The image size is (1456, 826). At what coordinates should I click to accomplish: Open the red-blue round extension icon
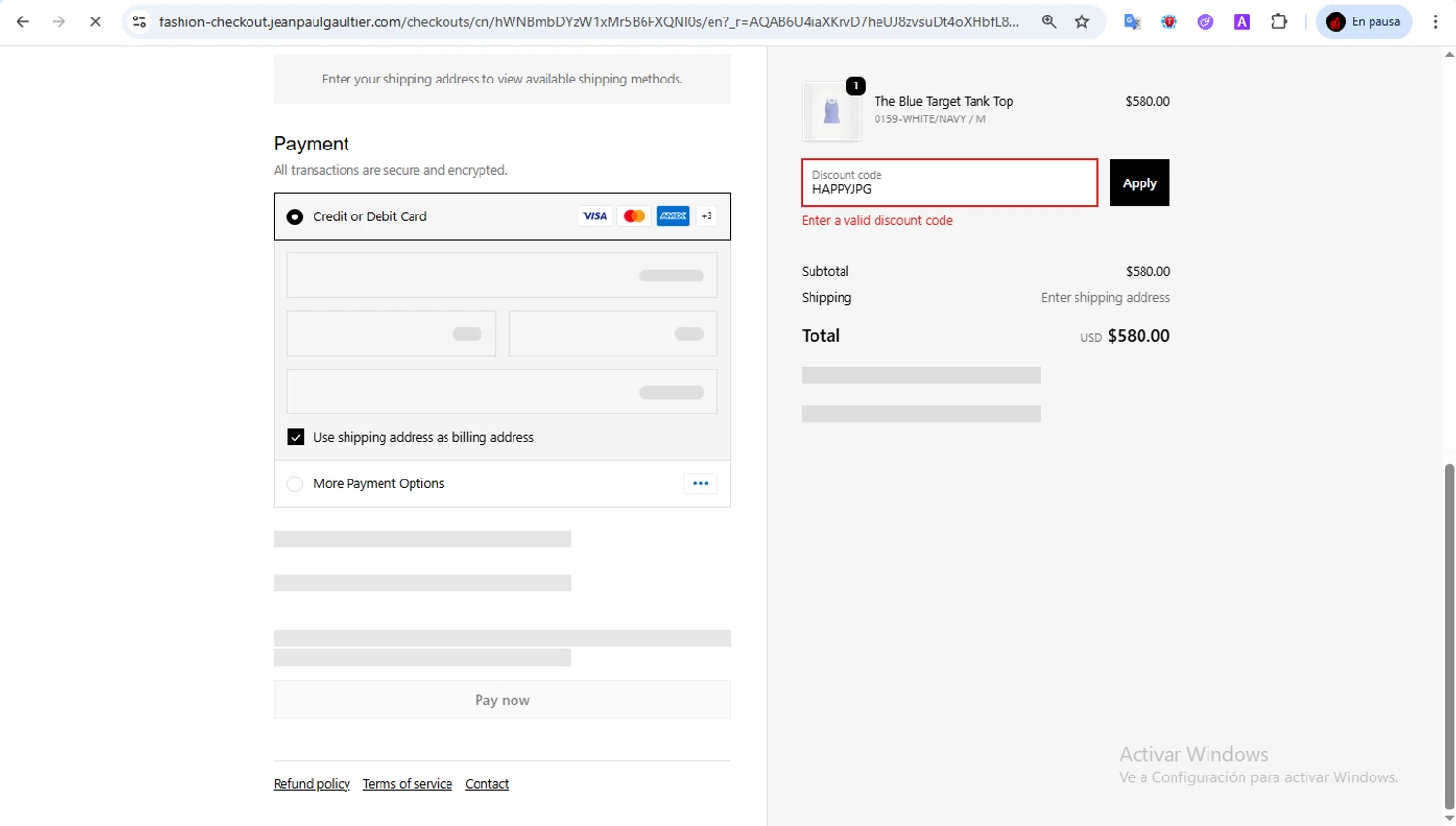click(x=1169, y=21)
